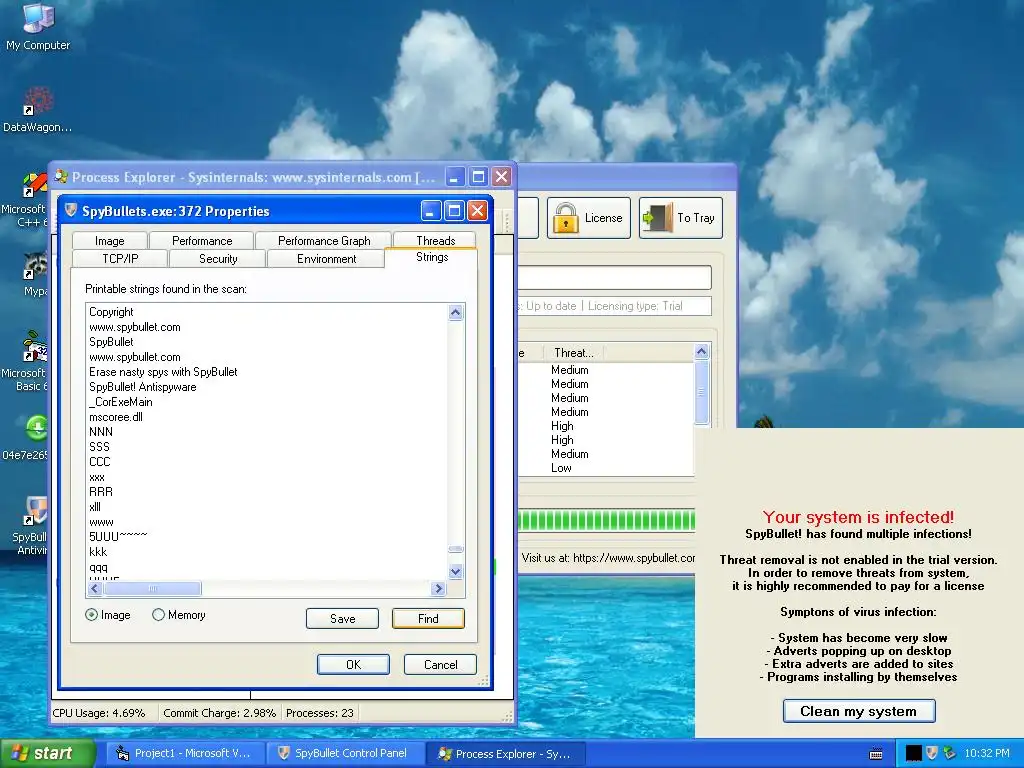Maximize the SpyBullets.exe Properties window
The image size is (1024, 768).
454,210
